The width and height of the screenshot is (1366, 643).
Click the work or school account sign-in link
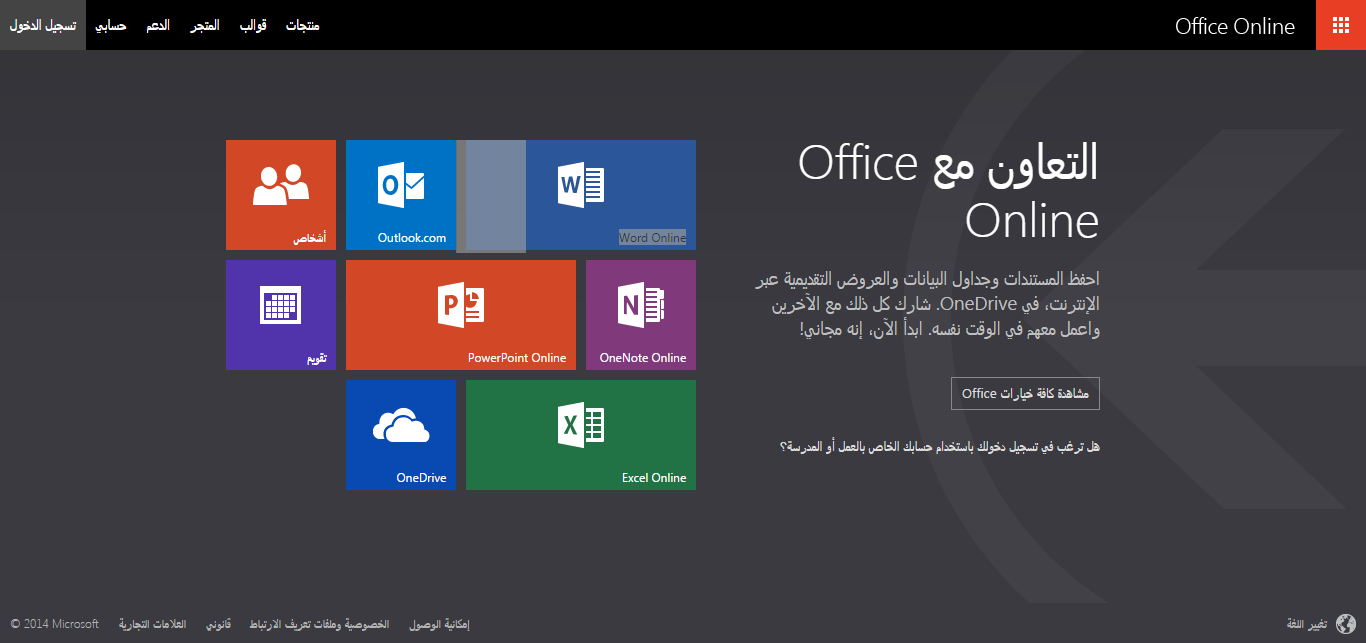(940, 446)
